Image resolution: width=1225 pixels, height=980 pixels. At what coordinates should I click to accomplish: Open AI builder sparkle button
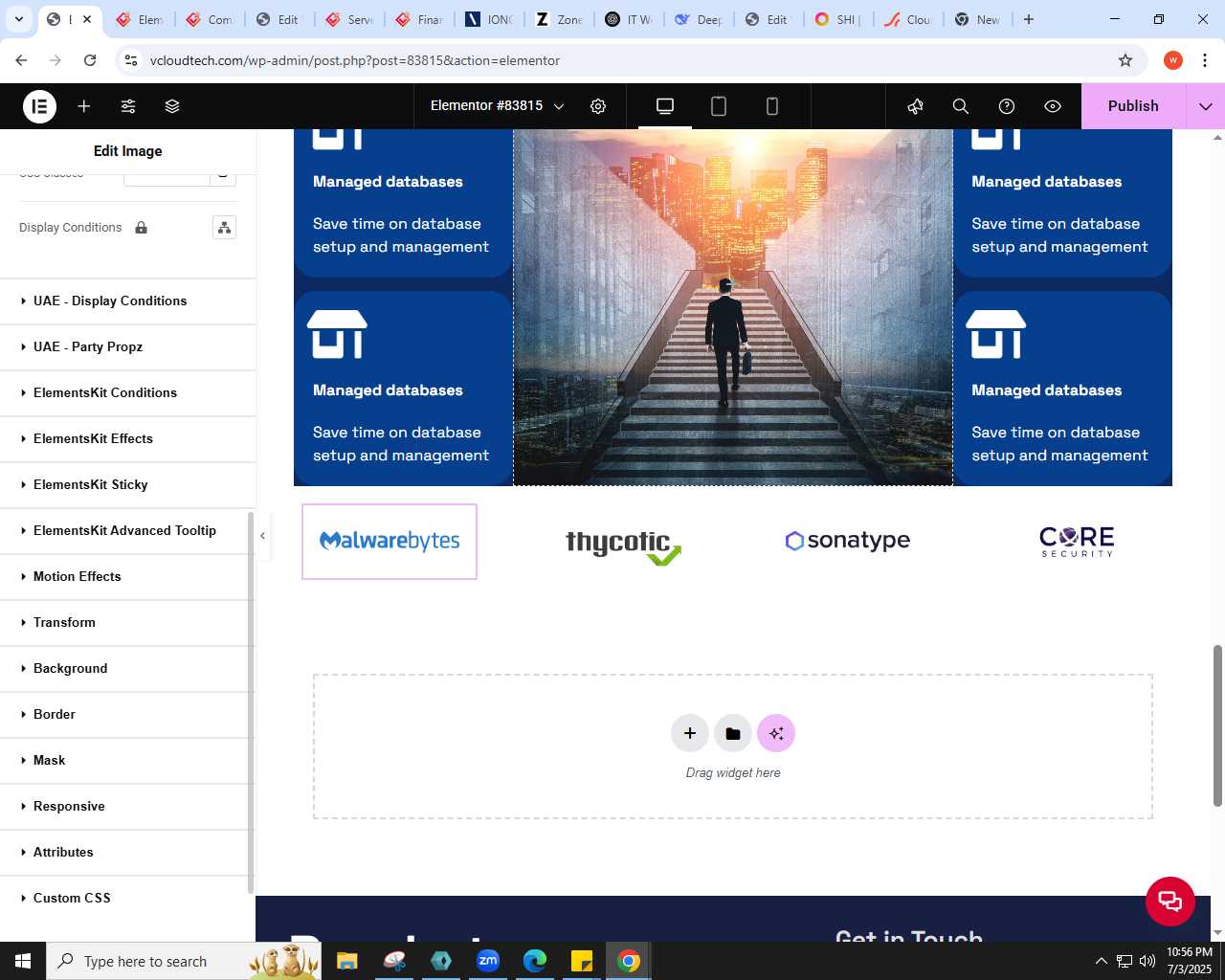(776, 733)
